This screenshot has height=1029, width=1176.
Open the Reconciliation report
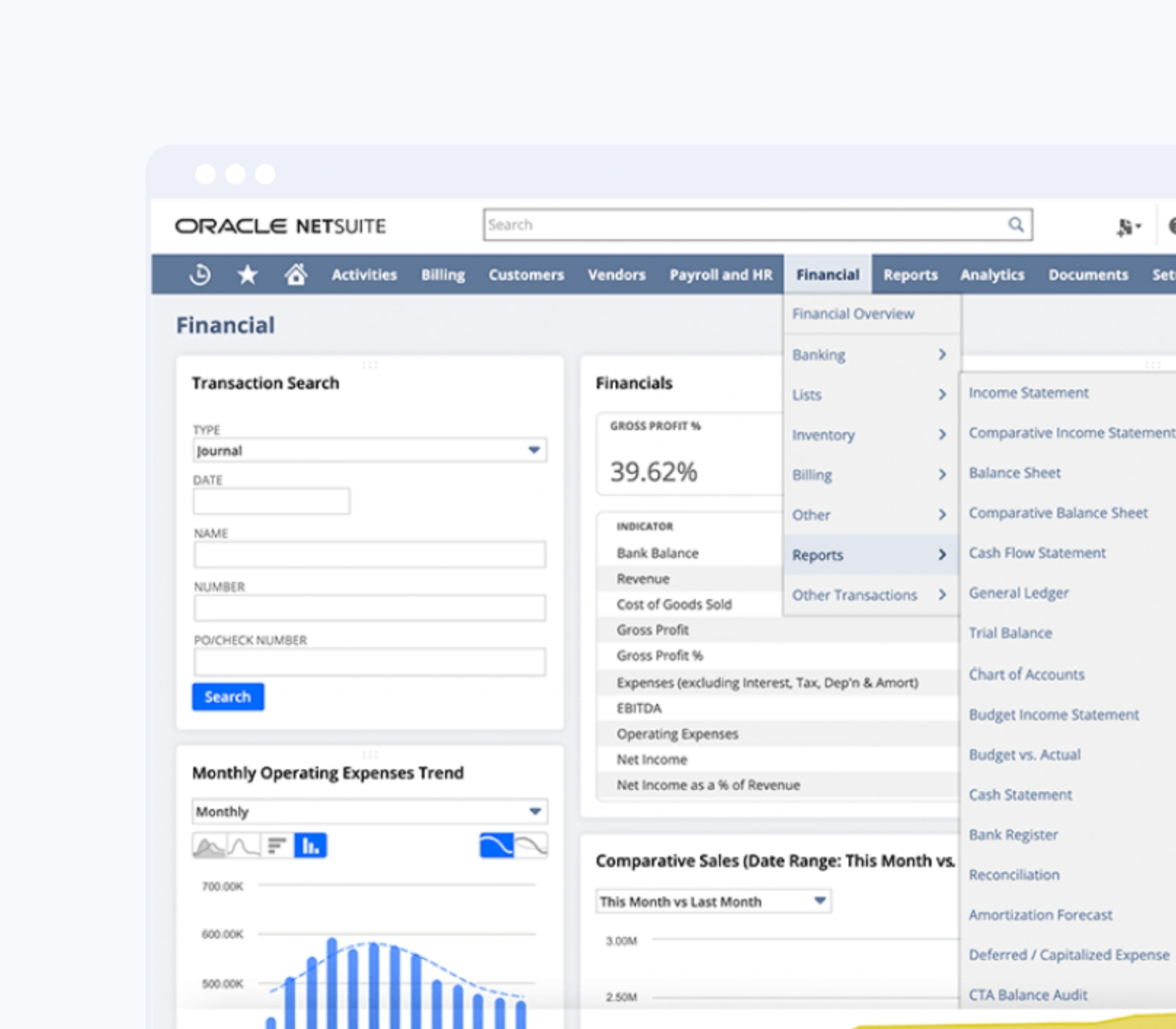point(1014,875)
